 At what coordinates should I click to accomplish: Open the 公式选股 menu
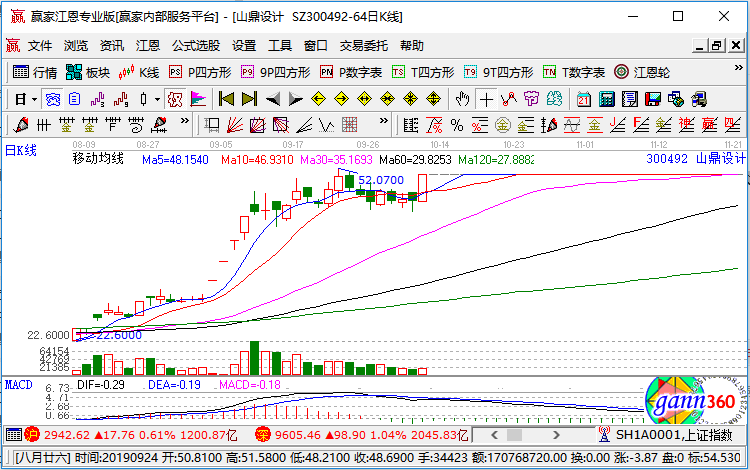tap(196, 45)
